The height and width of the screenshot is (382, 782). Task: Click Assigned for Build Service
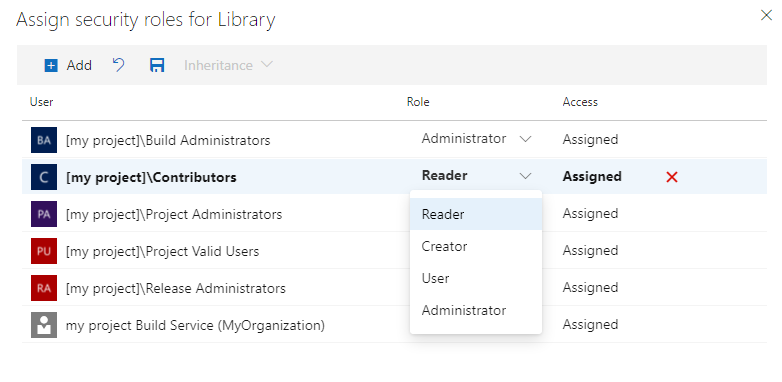(590, 325)
